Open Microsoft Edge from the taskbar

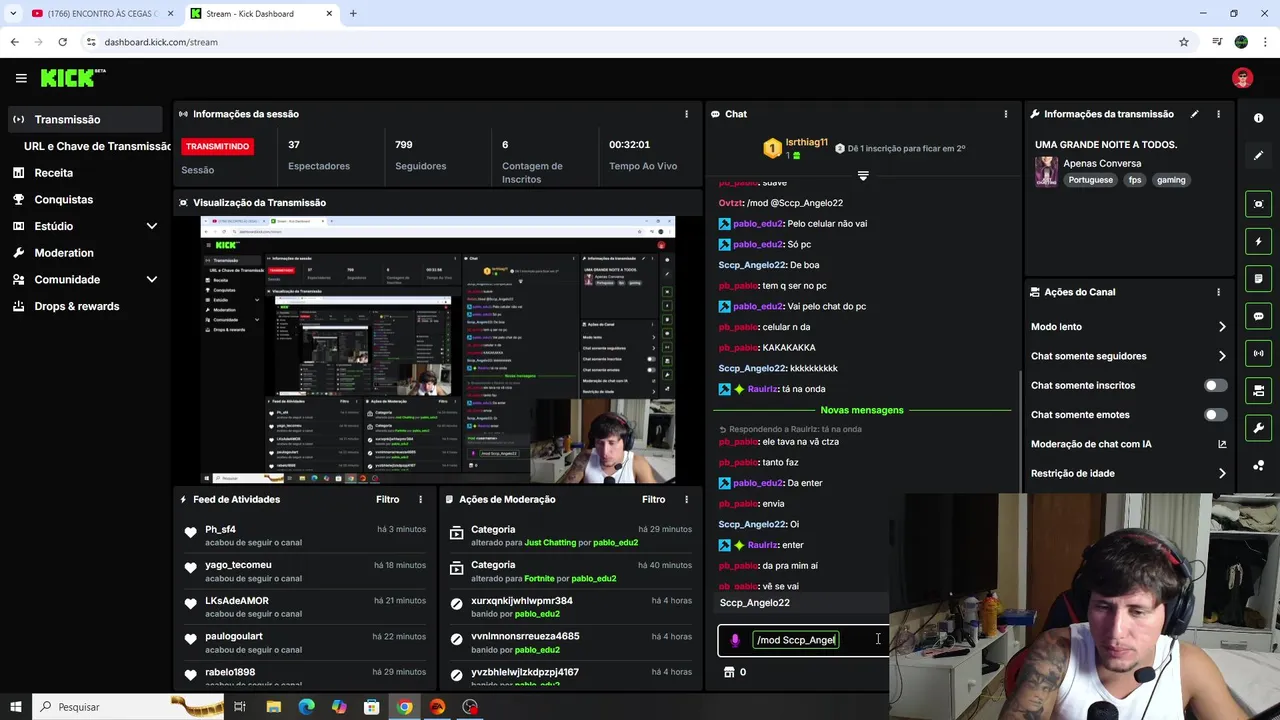(x=306, y=707)
